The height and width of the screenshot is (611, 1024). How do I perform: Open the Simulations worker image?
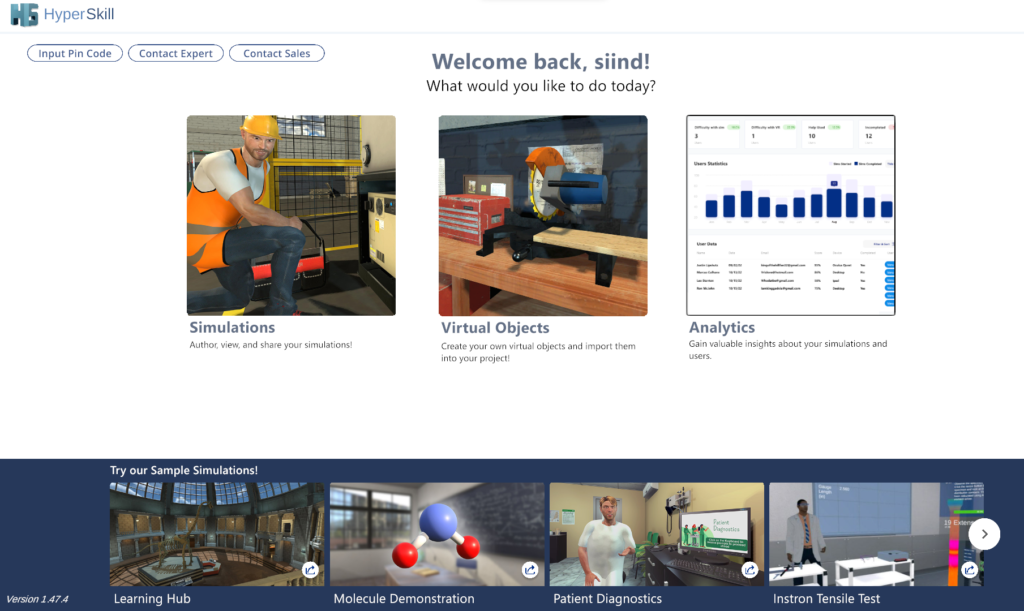point(291,215)
